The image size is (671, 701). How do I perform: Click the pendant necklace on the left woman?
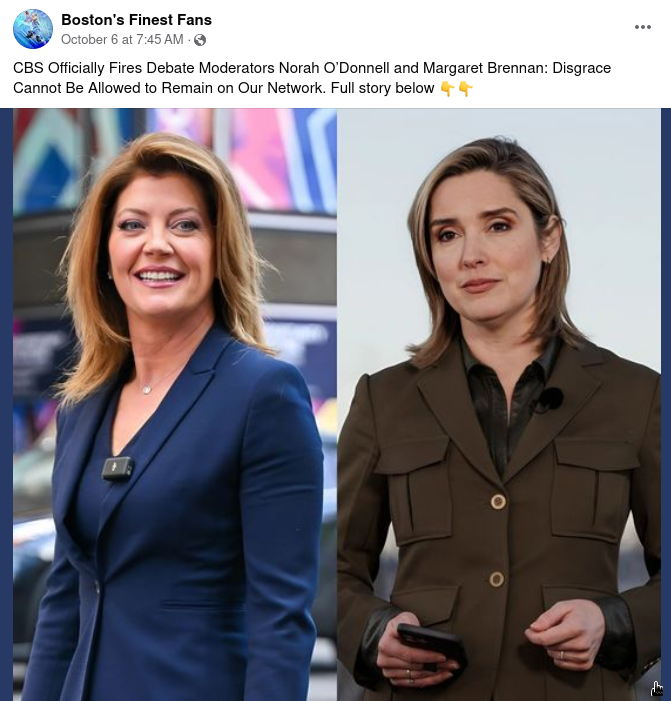146,390
